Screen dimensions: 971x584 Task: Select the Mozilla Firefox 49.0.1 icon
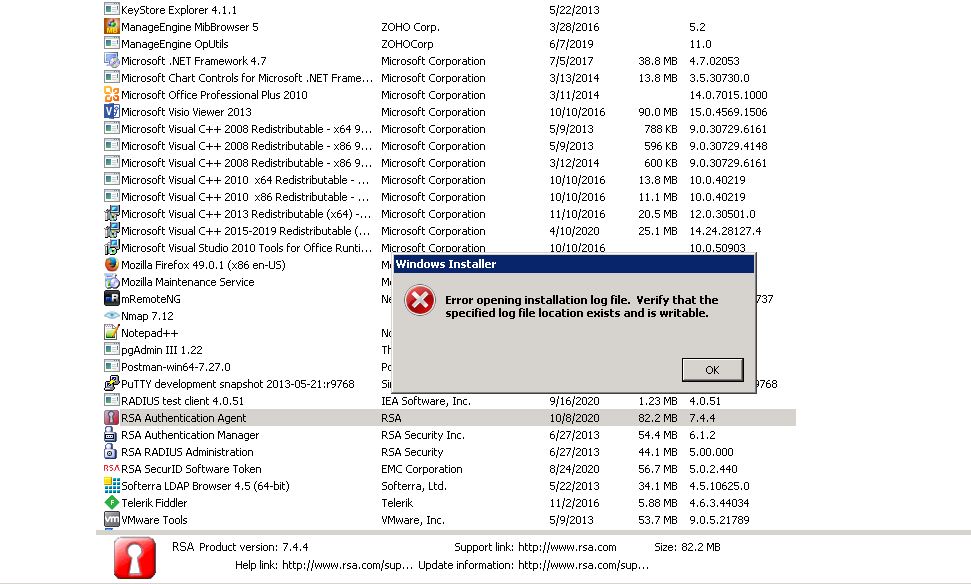pos(112,265)
